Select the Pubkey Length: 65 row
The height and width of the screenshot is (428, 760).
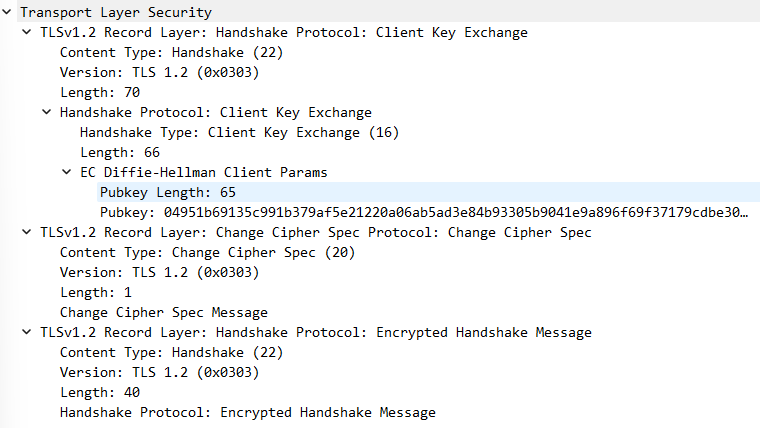coord(167,193)
